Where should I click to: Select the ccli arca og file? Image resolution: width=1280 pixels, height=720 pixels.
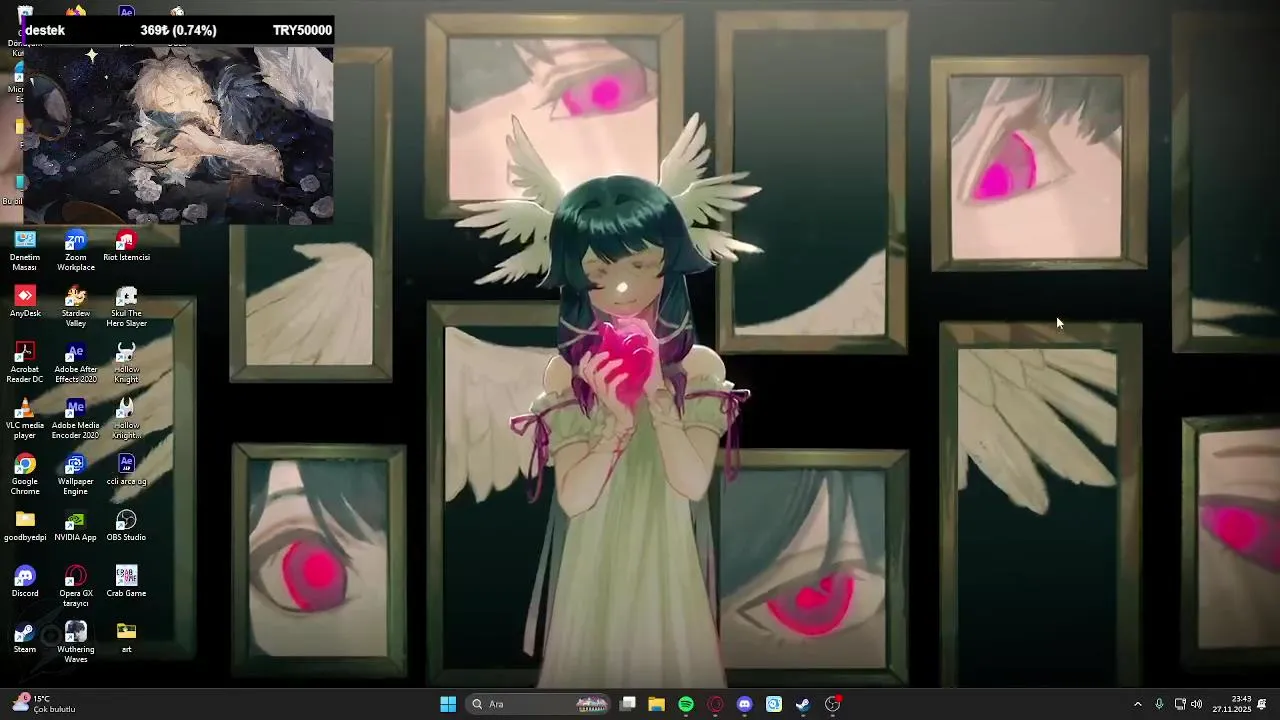(126, 470)
